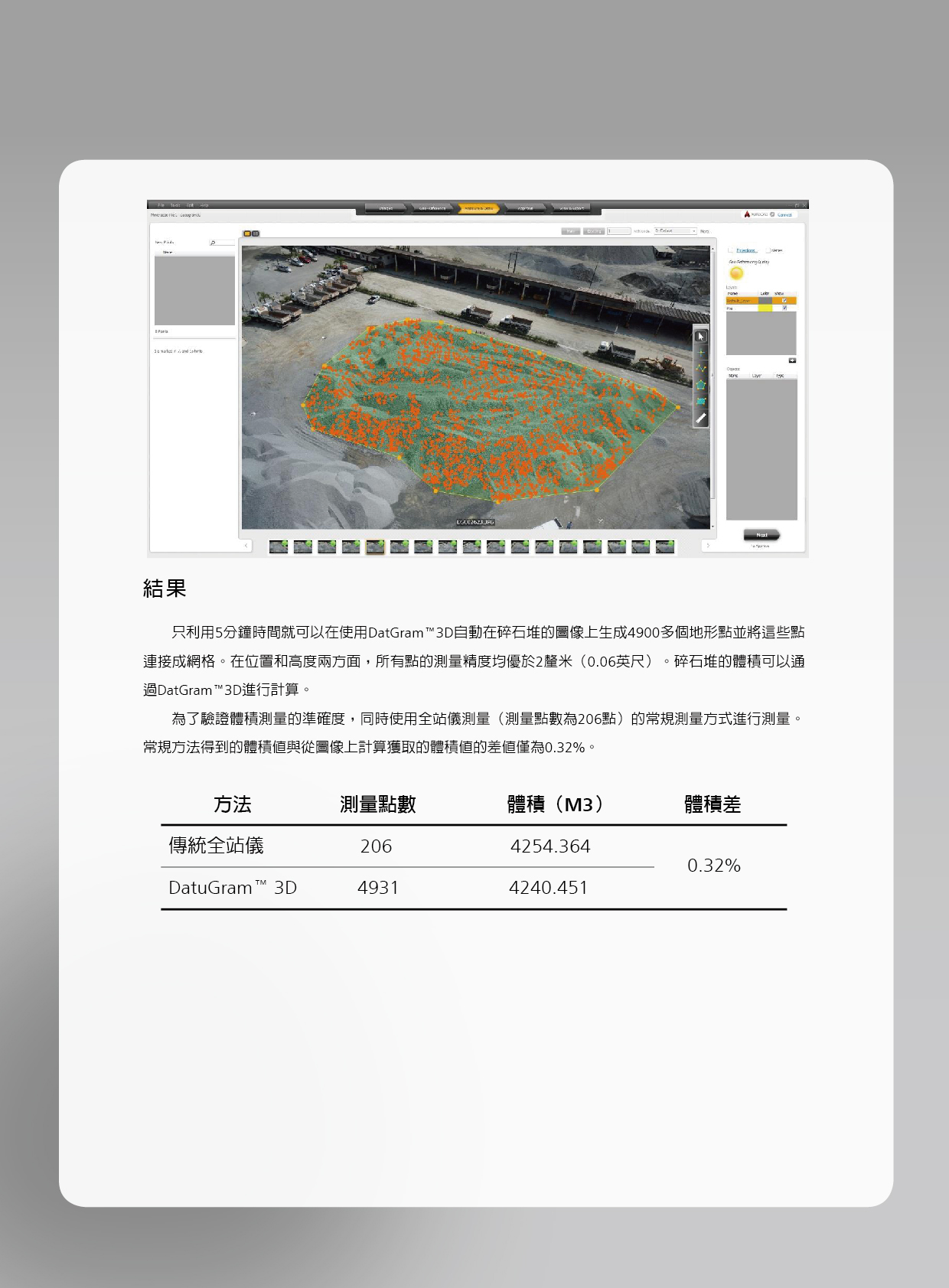Click the 方法 table header
Image resolution: width=949 pixels, height=1288 pixels.
click(233, 804)
